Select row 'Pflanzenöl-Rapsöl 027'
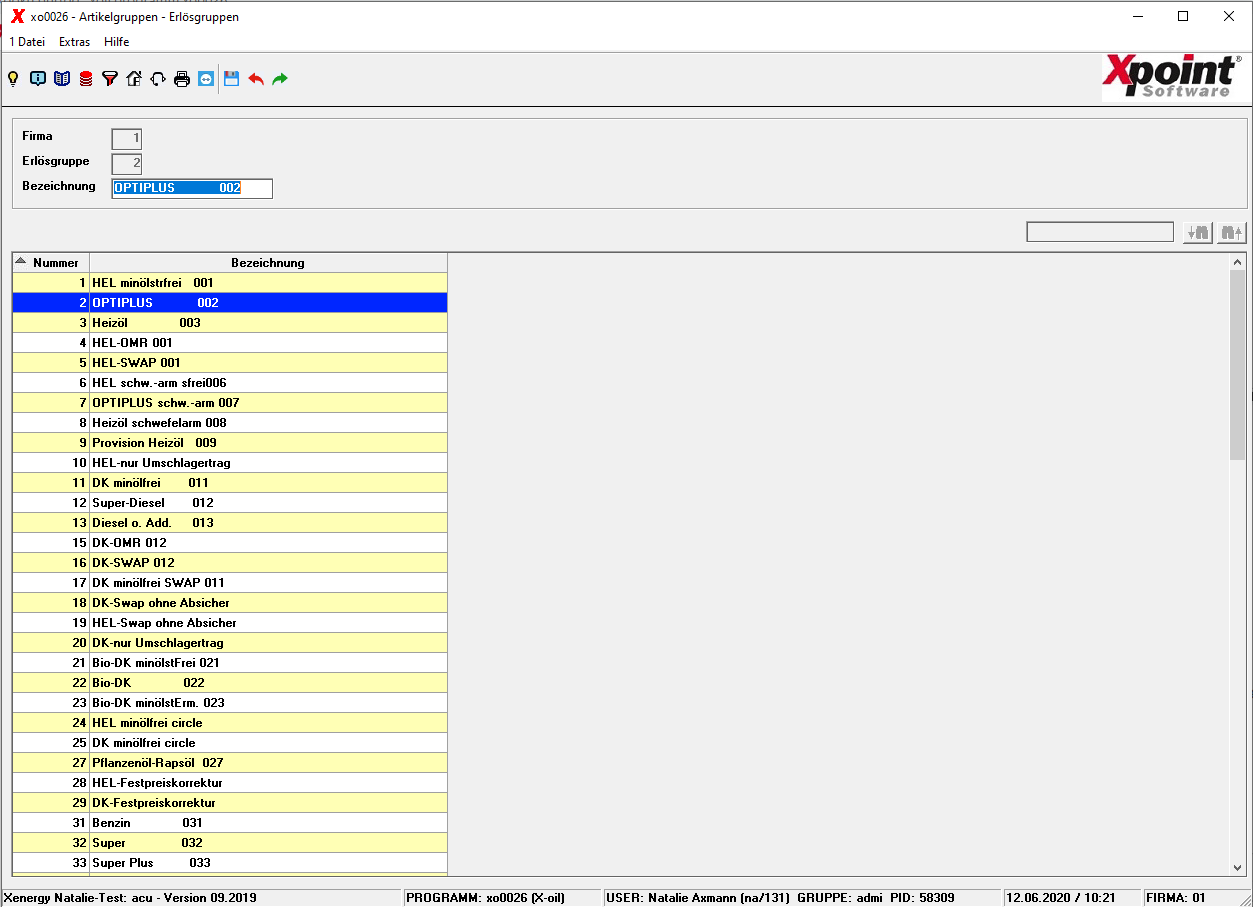Viewport: 1253px width, 907px height. click(x=230, y=763)
